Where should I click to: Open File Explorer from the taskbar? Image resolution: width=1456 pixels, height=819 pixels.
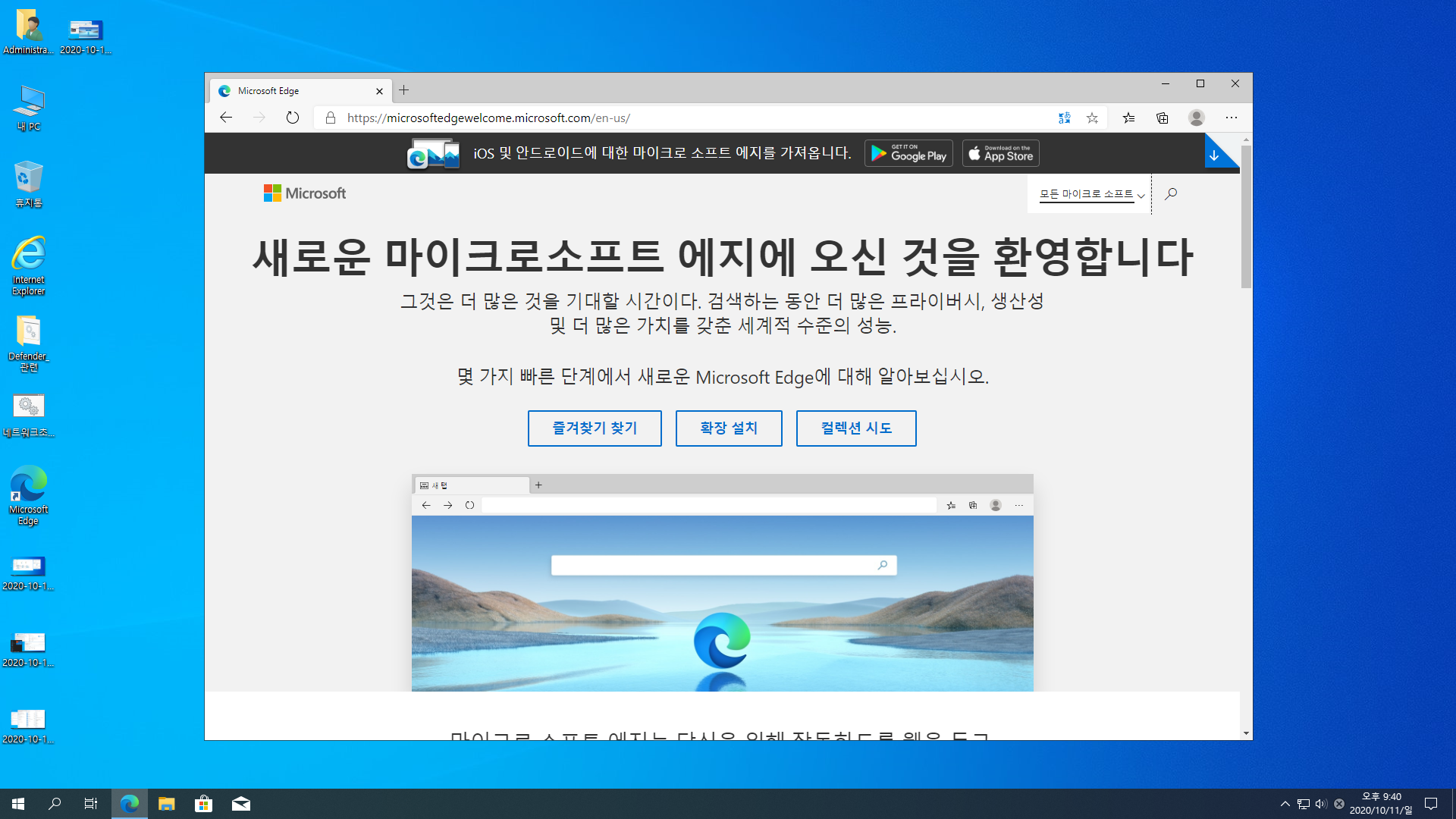167,804
